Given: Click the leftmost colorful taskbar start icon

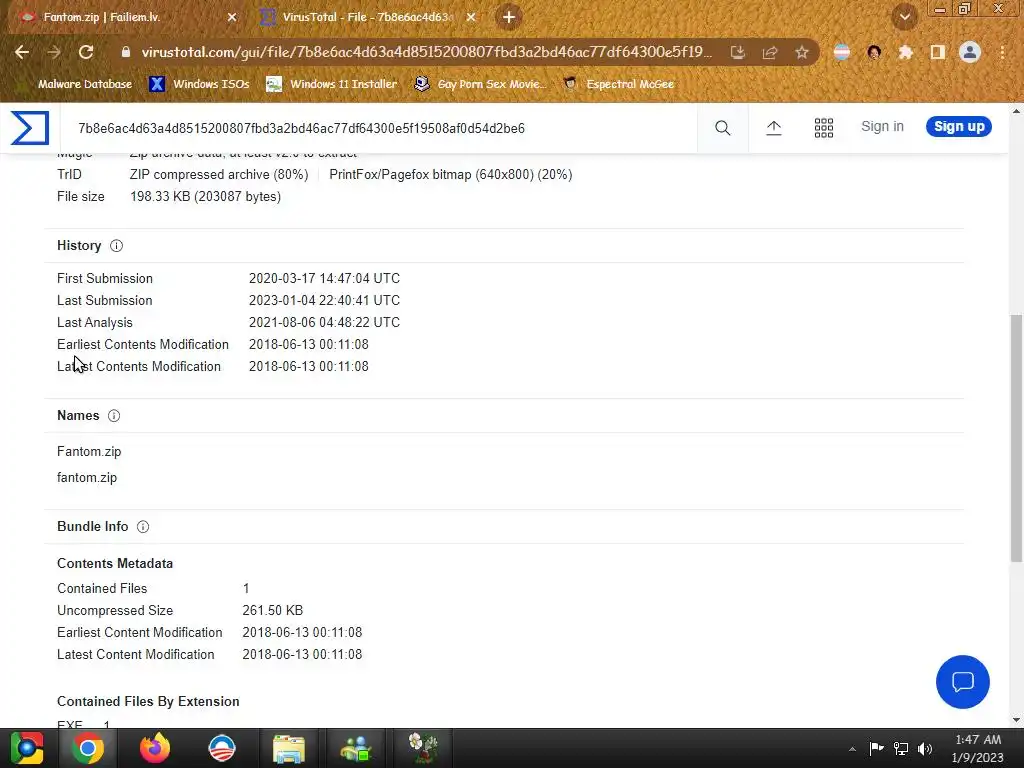Looking at the screenshot, I should pyautogui.click(x=27, y=748).
